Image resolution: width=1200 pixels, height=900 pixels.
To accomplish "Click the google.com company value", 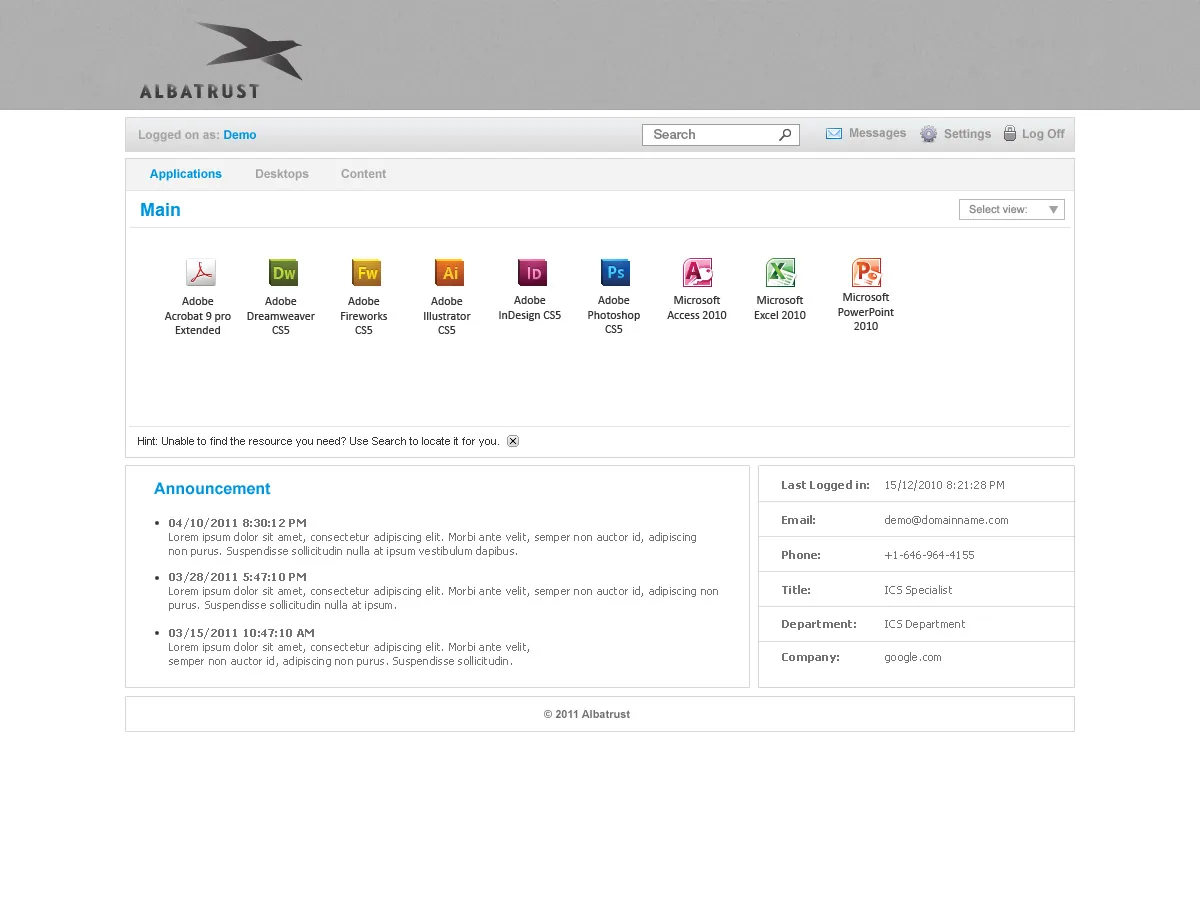I will (x=913, y=658).
